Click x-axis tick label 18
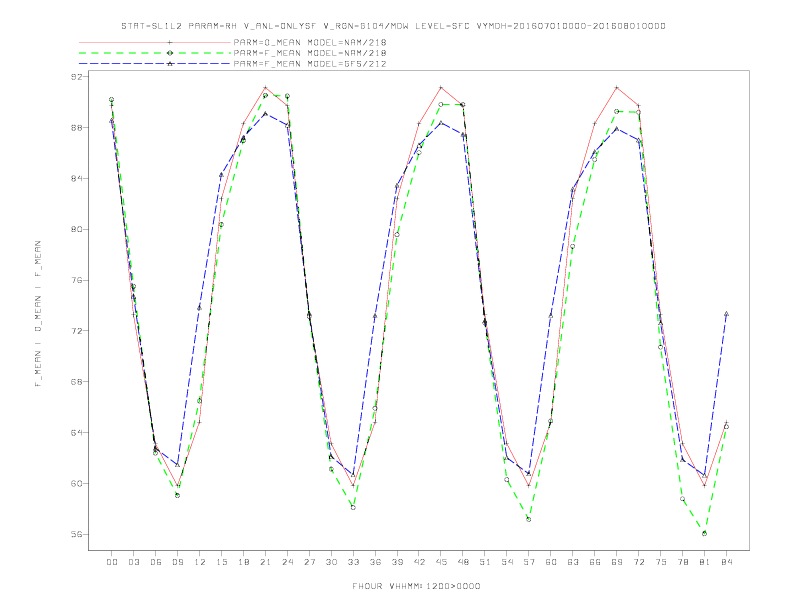Image resolution: width=792 pixels, height=612 pixels. pyautogui.click(x=243, y=562)
